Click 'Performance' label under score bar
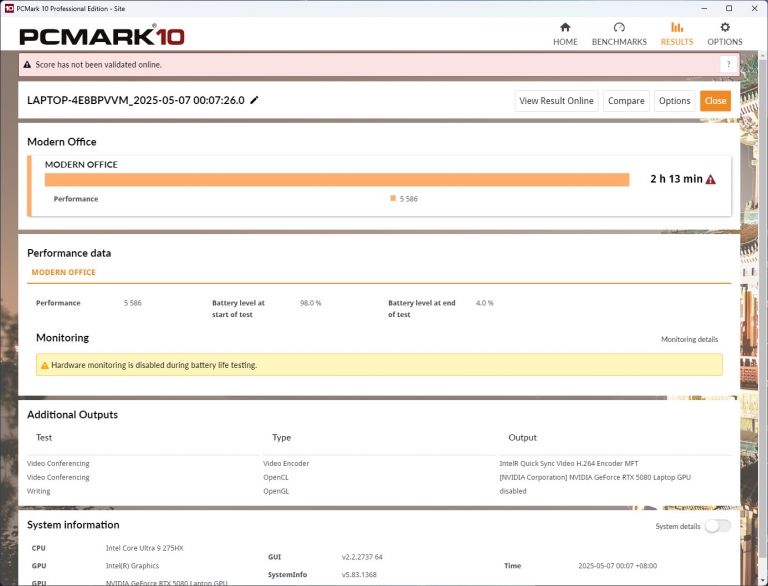This screenshot has width=768, height=586. click(76, 198)
